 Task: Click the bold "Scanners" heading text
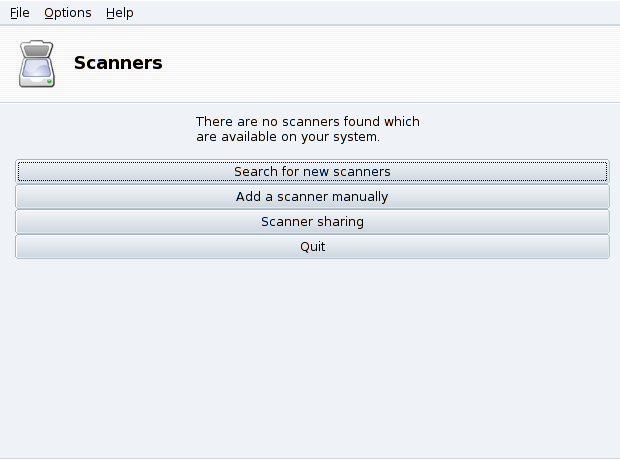pos(118,63)
